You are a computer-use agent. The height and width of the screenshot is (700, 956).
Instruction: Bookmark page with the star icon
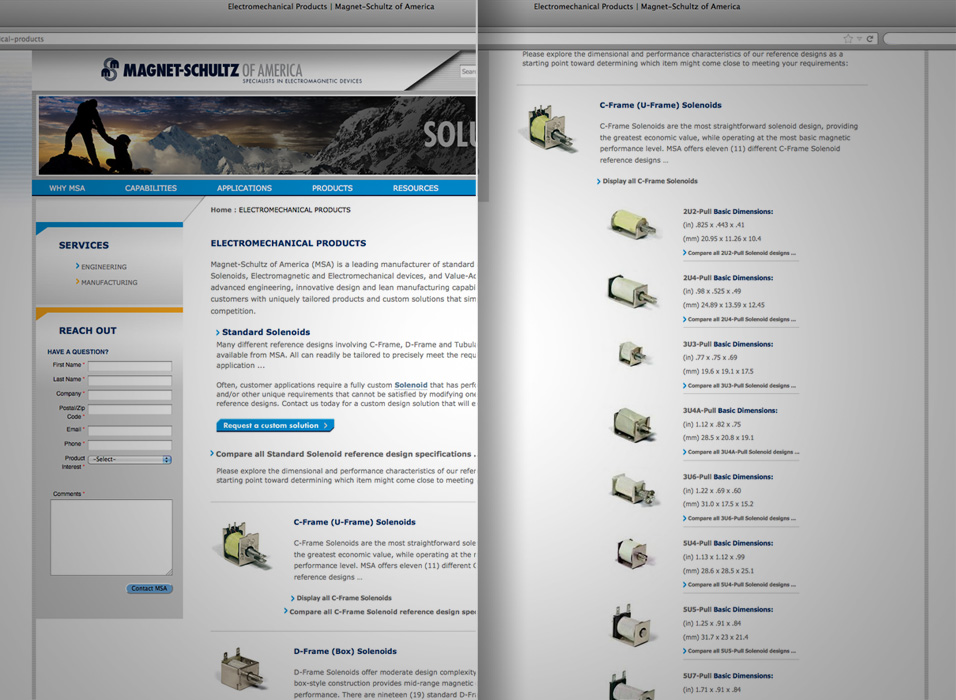[x=847, y=38]
